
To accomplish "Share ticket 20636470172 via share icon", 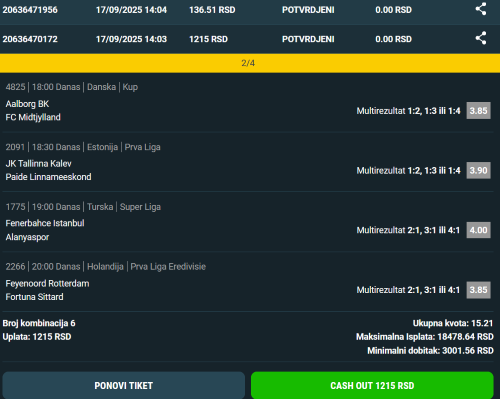I will [481, 38].
